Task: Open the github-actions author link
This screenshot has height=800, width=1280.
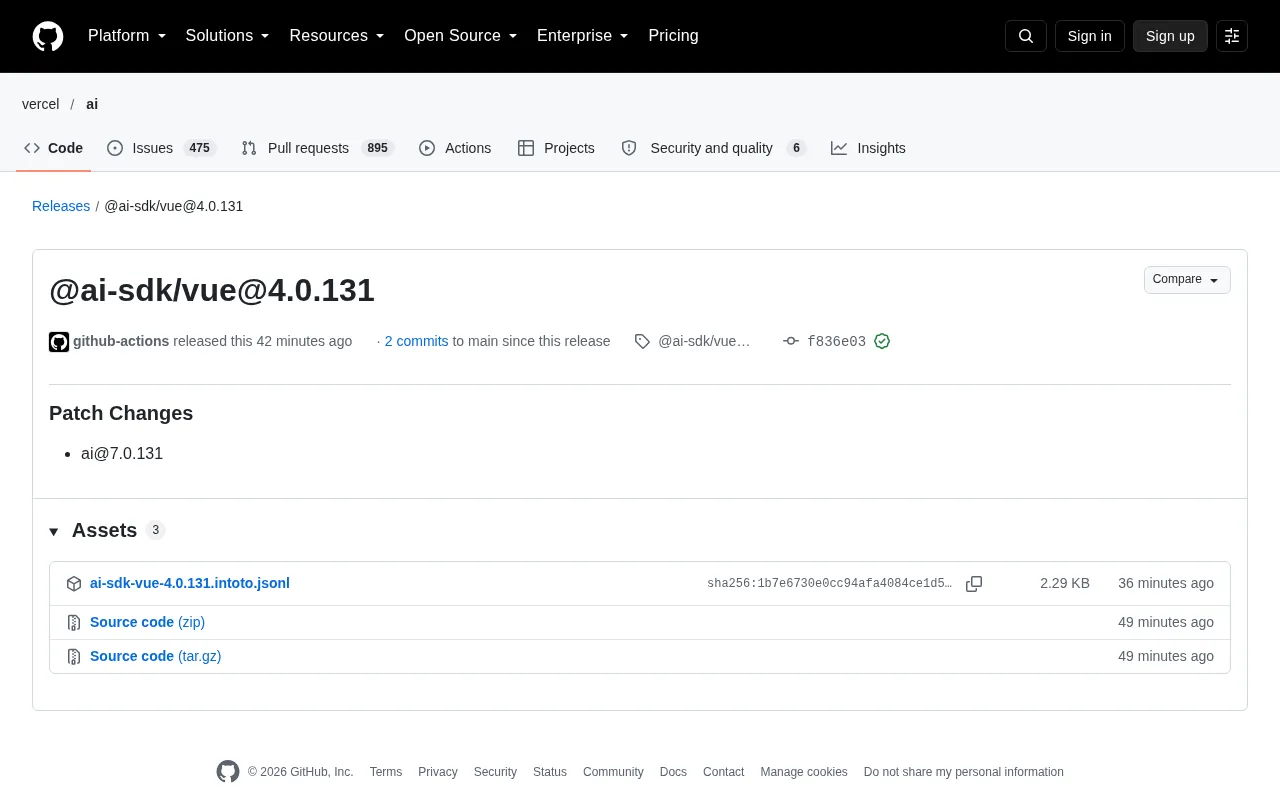Action: 121,341
